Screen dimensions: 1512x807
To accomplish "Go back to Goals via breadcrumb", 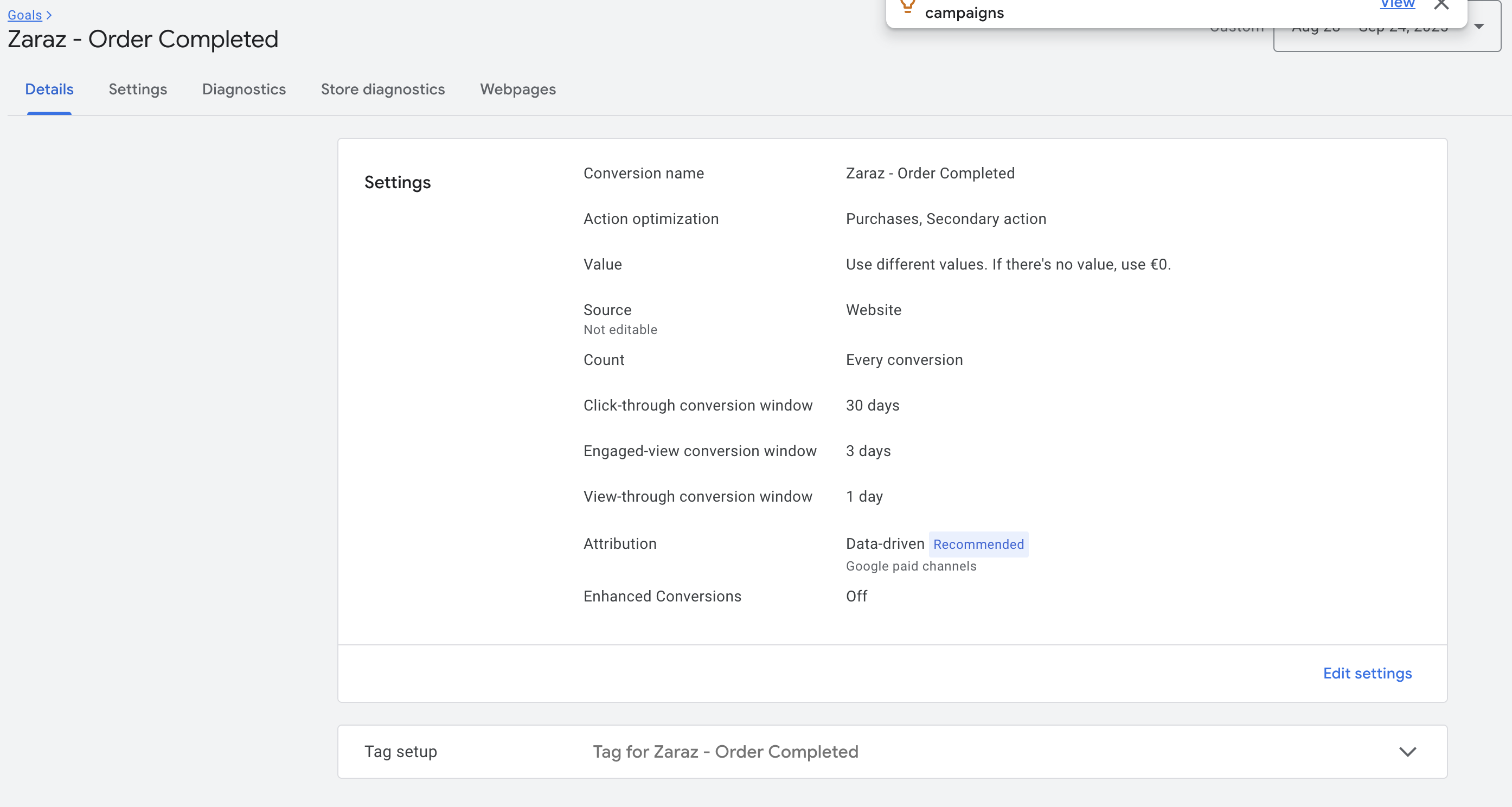I will [24, 15].
